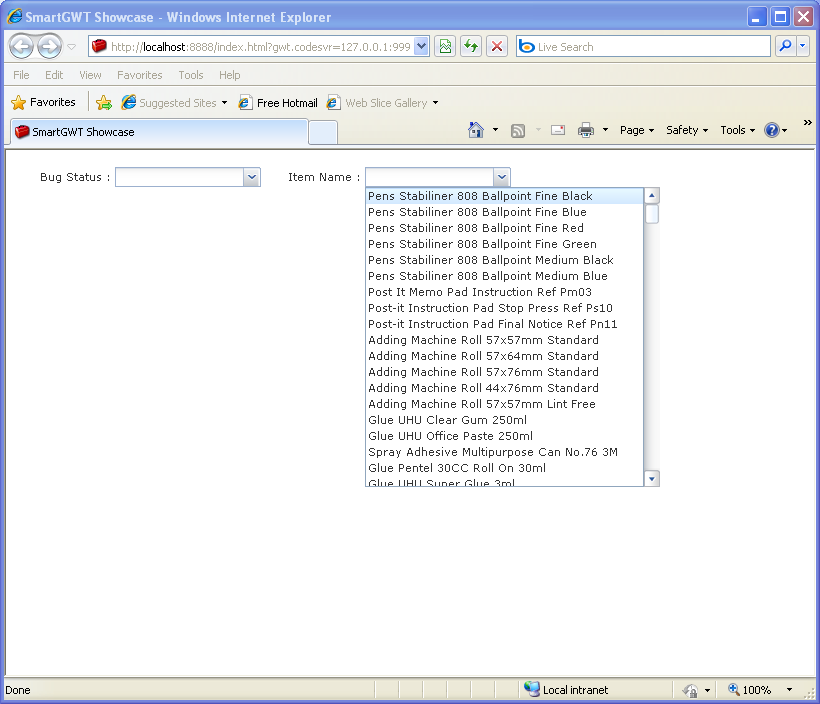
Task: Open the command bar Tools menu
Action: pyautogui.click(x=737, y=130)
